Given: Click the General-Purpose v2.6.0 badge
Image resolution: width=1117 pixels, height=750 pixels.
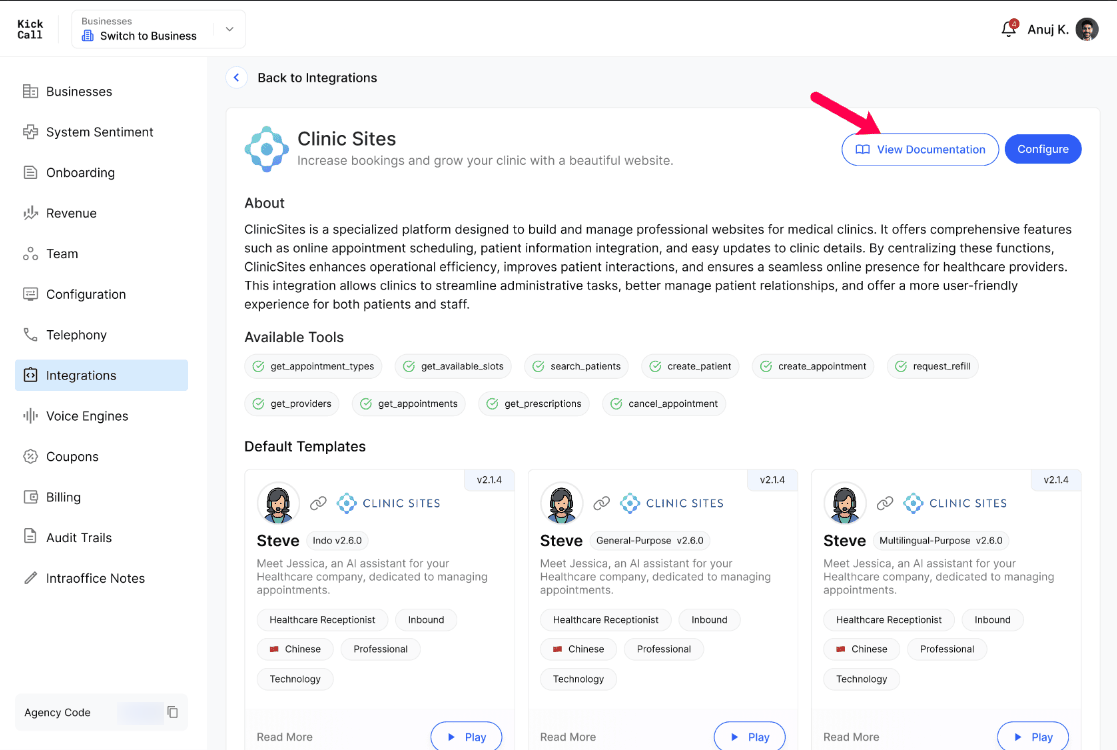Looking at the screenshot, I should click(650, 541).
